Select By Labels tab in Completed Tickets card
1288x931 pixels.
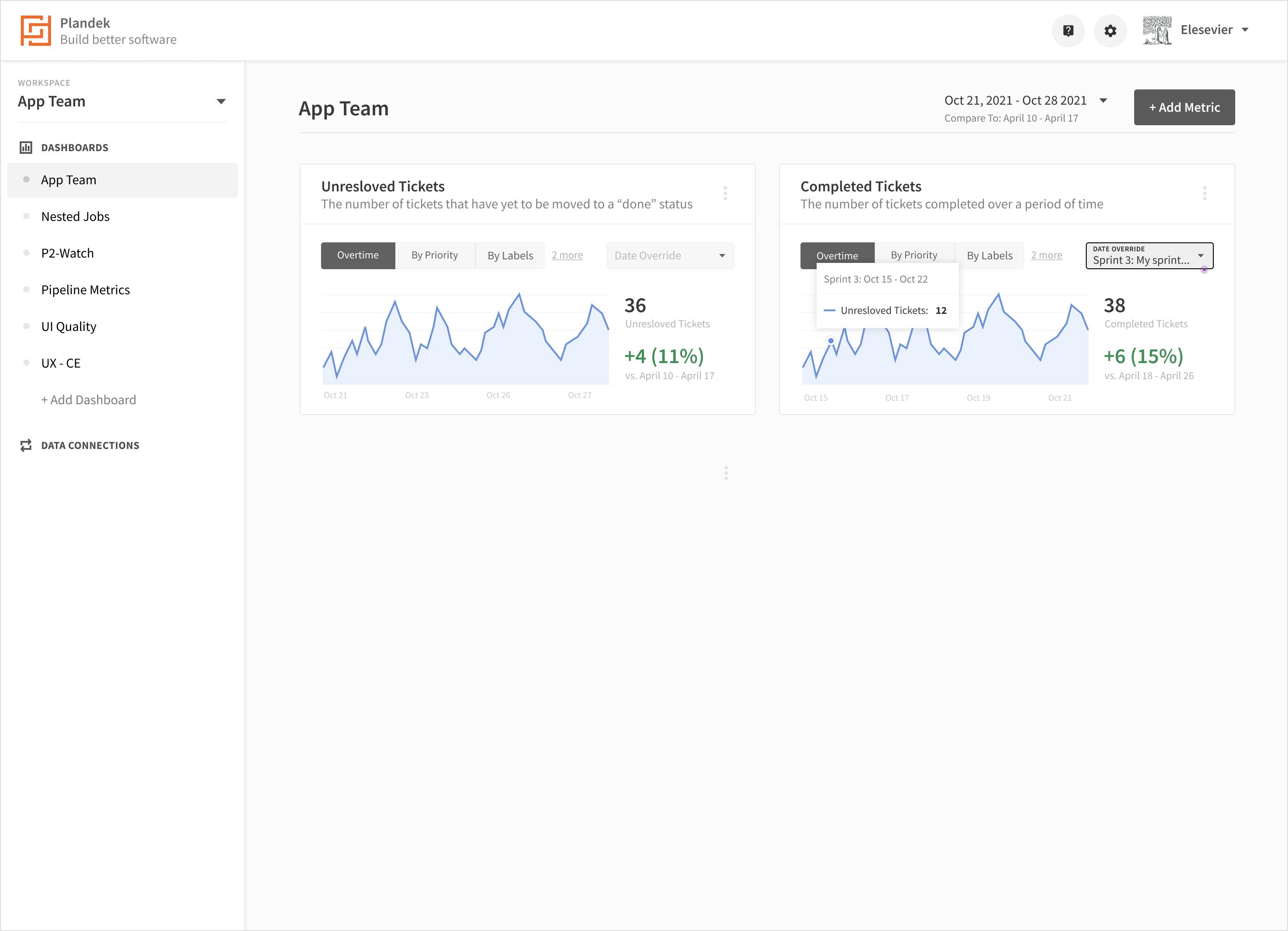pos(989,255)
